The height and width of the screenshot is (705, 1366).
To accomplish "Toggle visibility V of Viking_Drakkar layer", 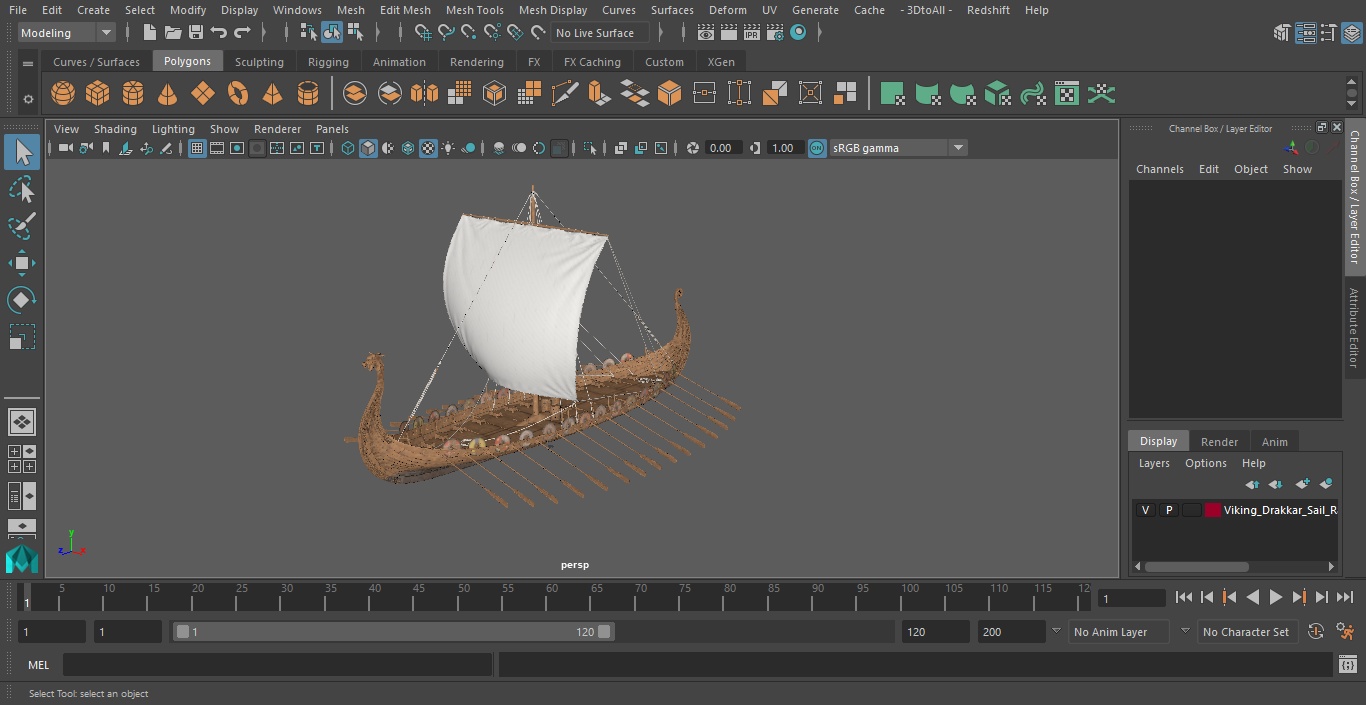I will [x=1145, y=510].
